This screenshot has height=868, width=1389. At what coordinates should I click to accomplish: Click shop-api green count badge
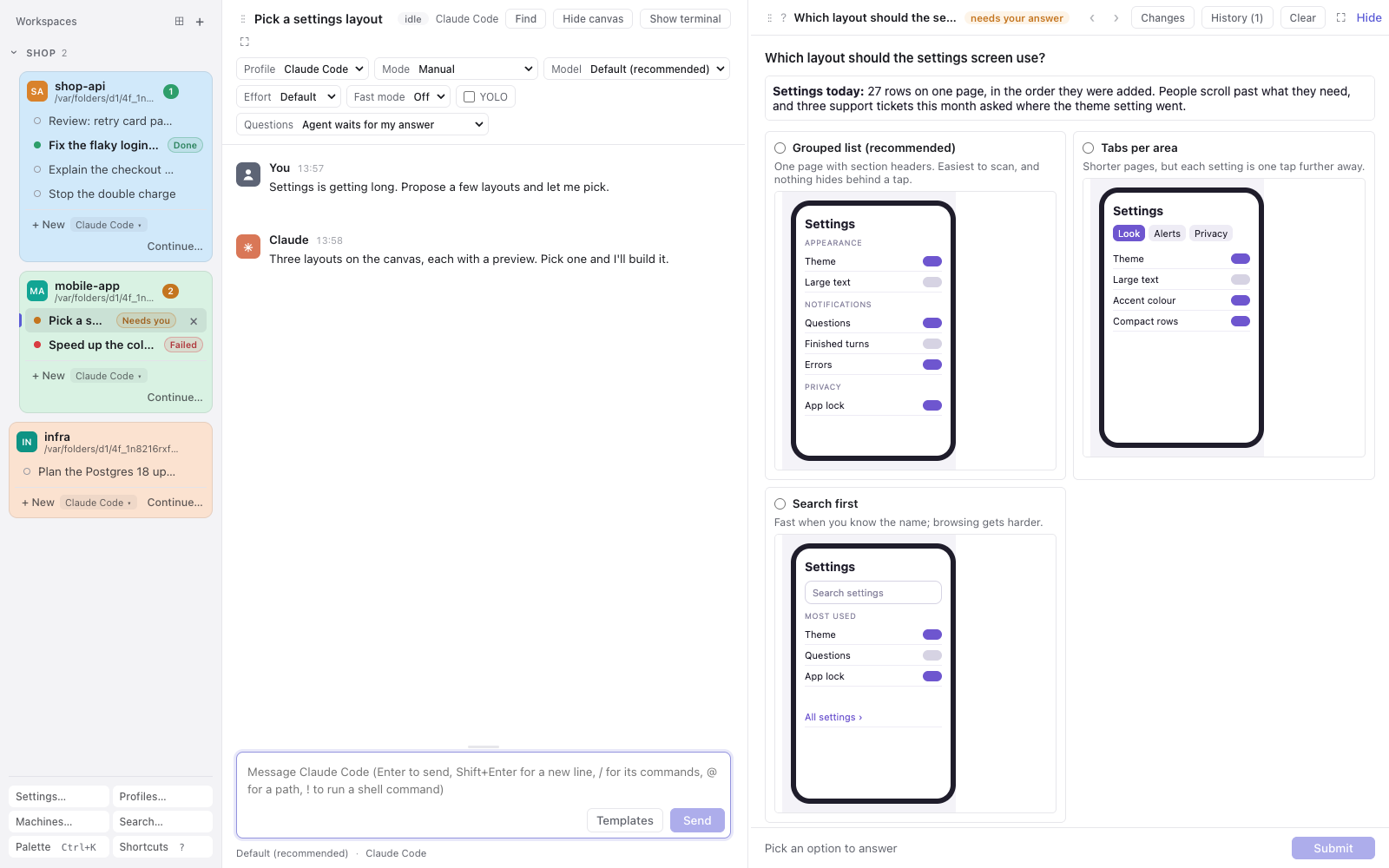tap(171, 91)
